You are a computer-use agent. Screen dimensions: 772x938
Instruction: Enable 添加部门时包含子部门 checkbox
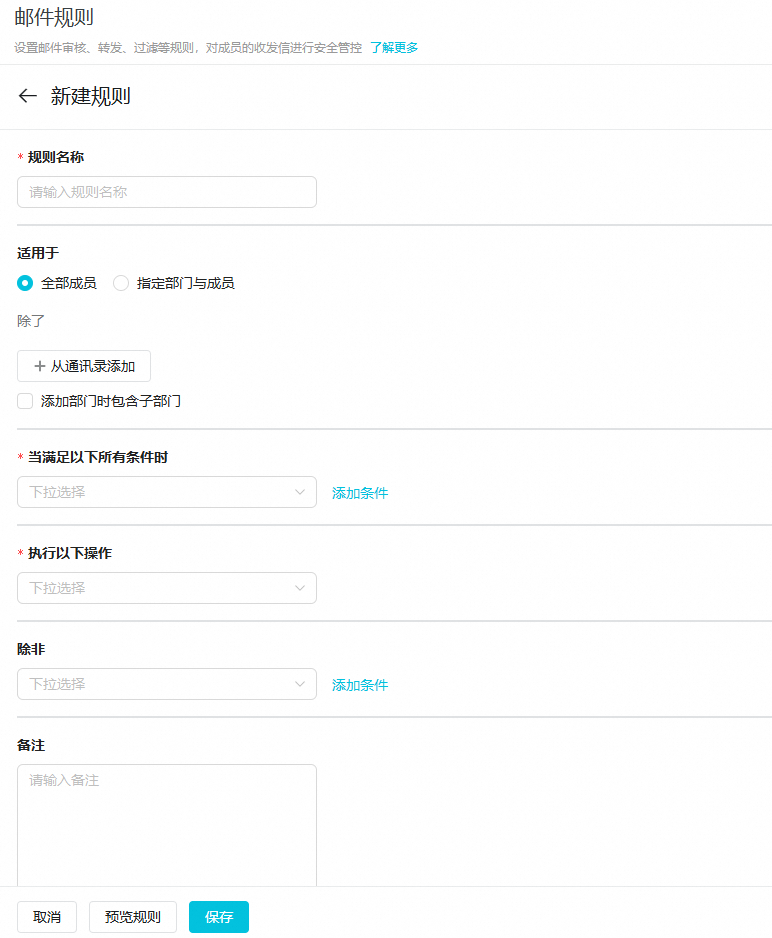[x=25, y=401]
